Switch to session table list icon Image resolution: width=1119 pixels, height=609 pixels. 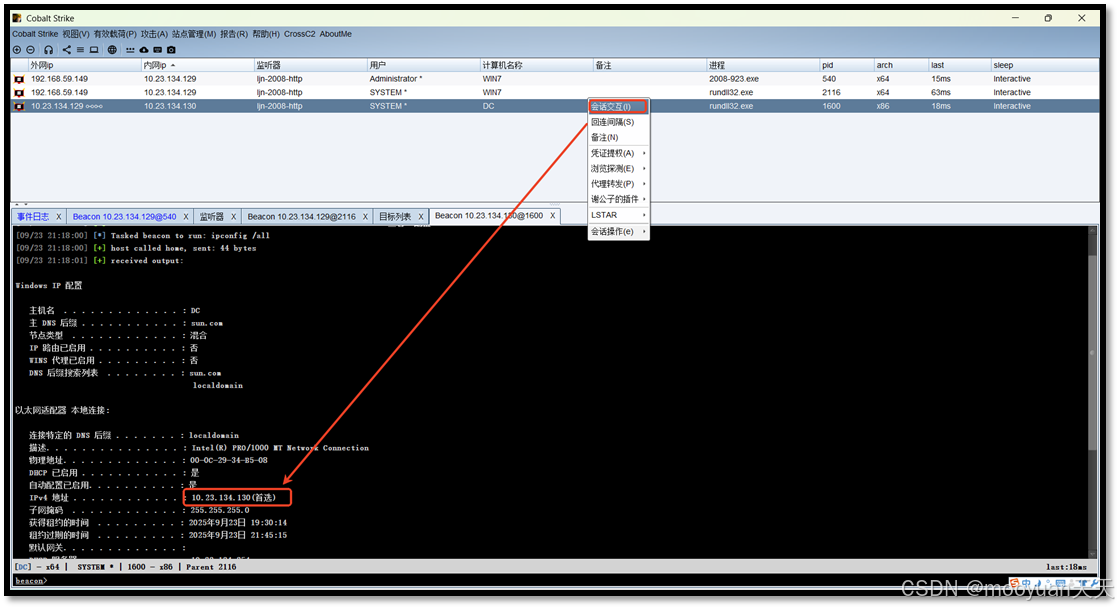click(x=80, y=50)
